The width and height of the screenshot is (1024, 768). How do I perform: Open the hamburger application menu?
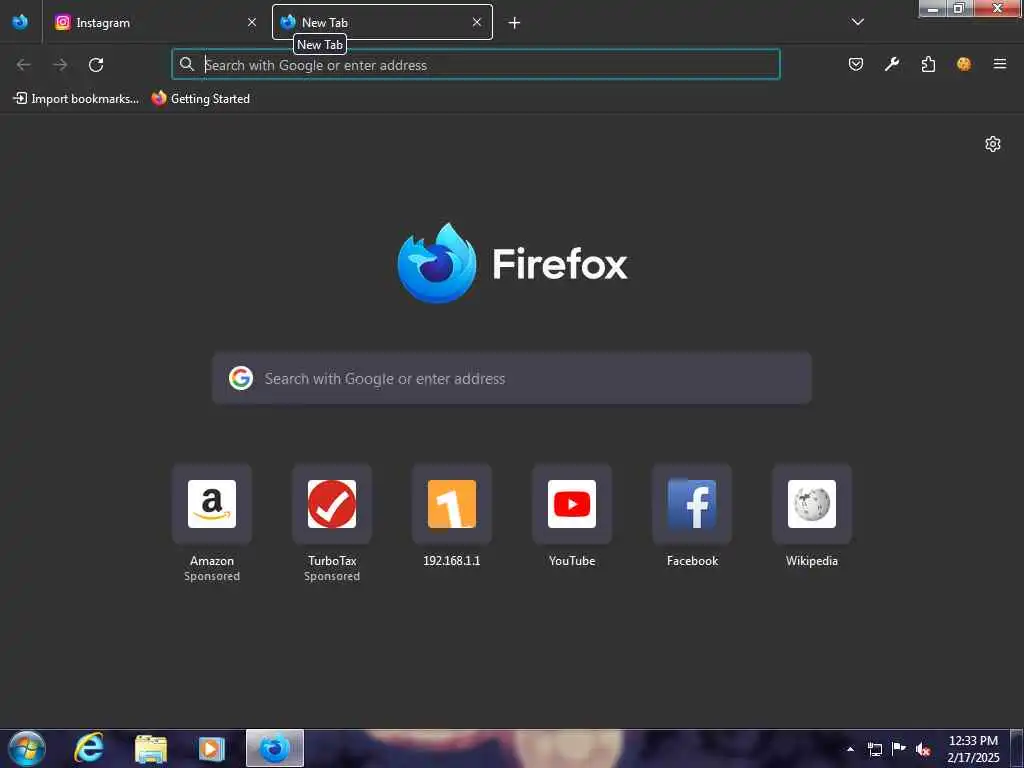(x=1000, y=64)
